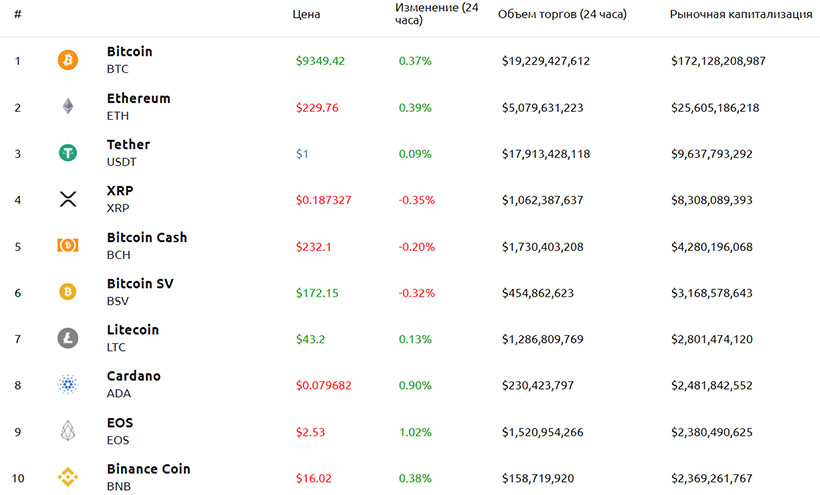The image size is (820, 495).
Task: Click the Bitcoin orange logo icon
Action: coord(68,60)
